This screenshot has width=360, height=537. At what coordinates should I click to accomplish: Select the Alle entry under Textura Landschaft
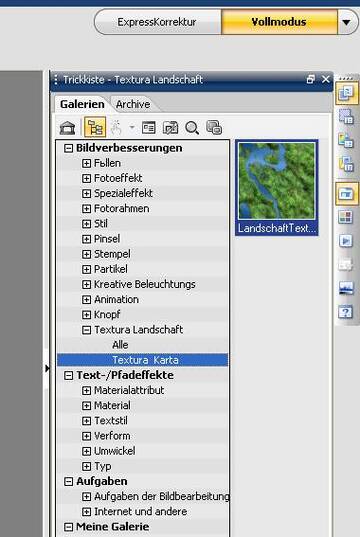[120, 345]
